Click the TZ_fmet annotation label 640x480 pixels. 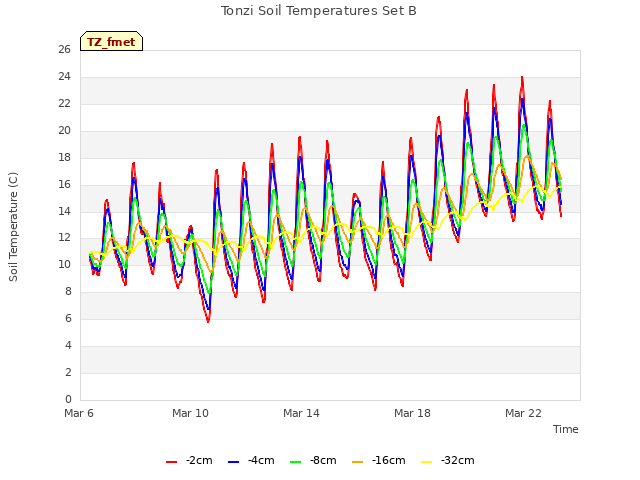point(111,41)
